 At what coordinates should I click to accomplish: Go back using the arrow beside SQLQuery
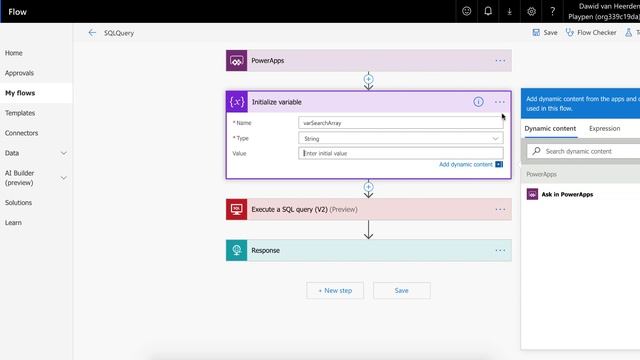pyautogui.click(x=92, y=33)
